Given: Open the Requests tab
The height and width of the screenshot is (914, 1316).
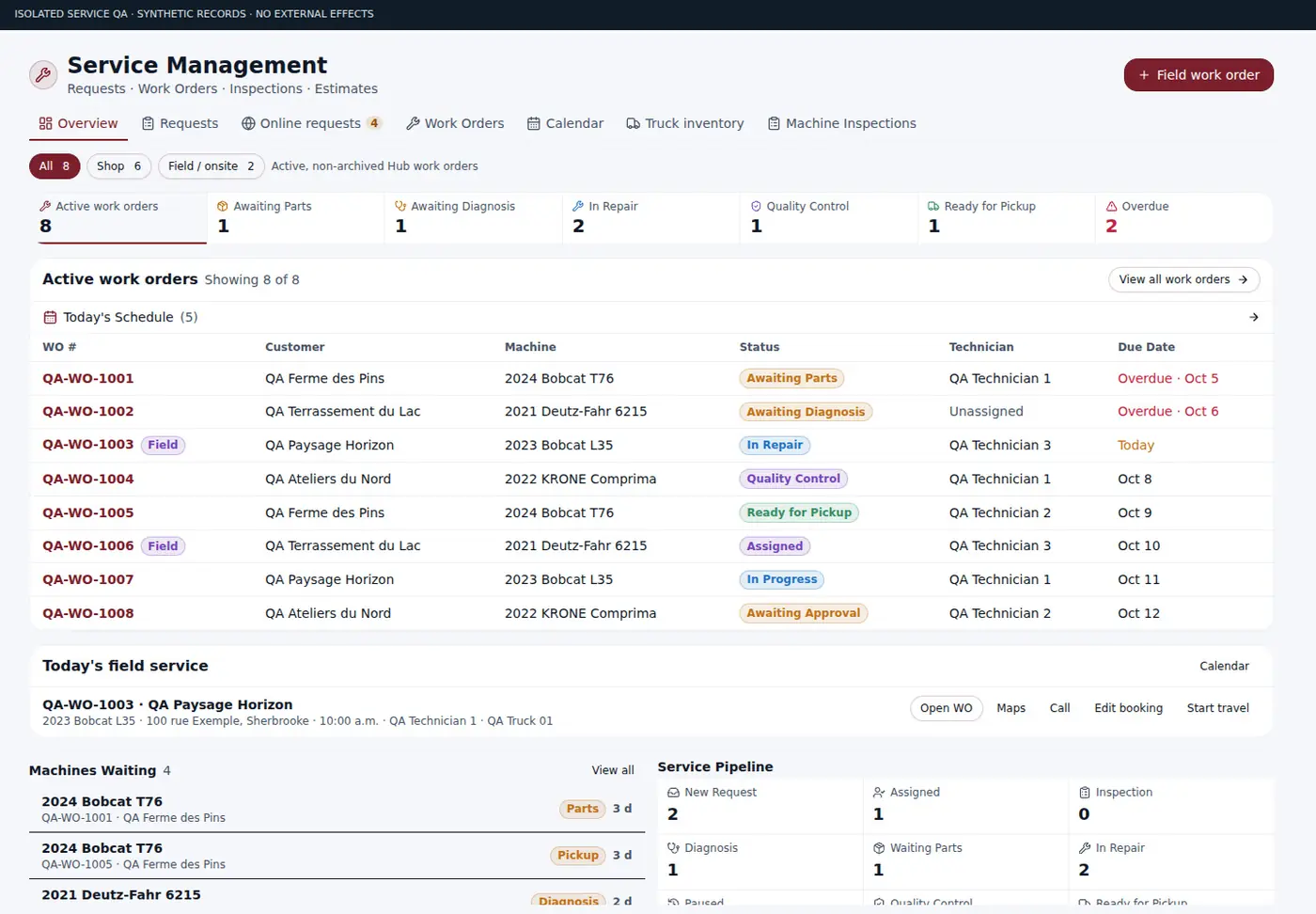Looking at the screenshot, I should coord(180,123).
